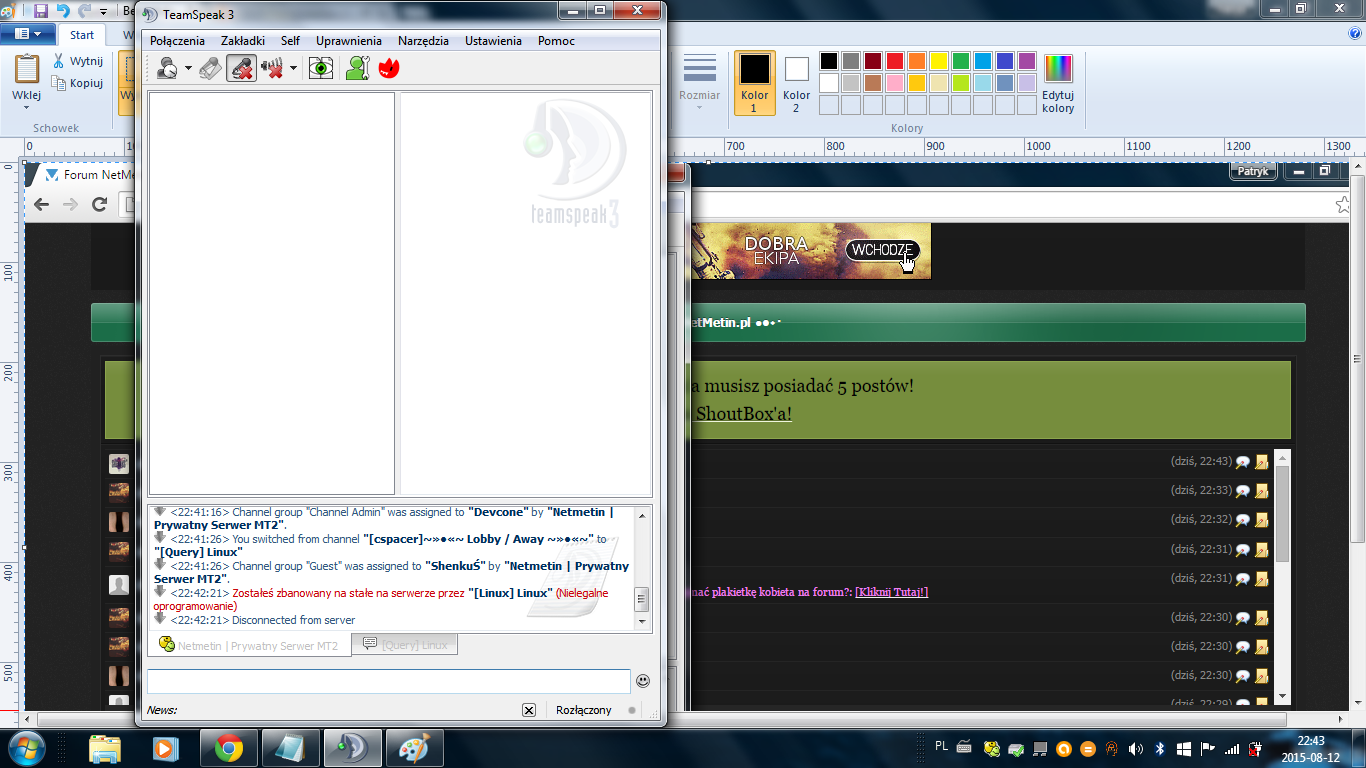Open the Narzędzia menu
The image size is (1366, 768).
pos(423,41)
